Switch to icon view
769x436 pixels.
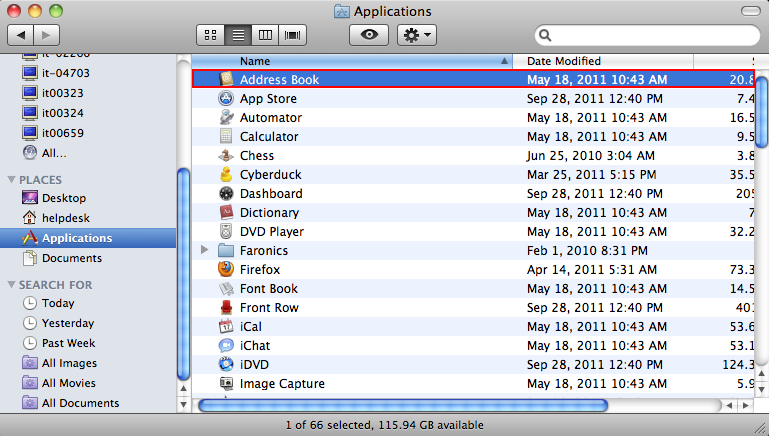coord(210,35)
